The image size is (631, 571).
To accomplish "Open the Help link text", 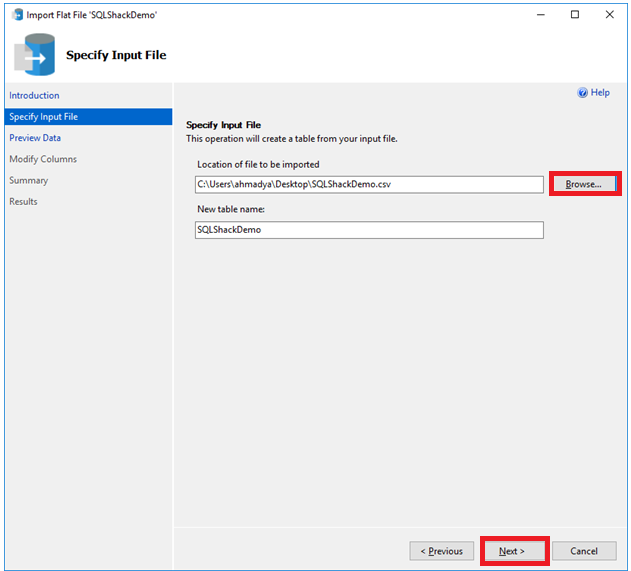I will [x=600, y=93].
